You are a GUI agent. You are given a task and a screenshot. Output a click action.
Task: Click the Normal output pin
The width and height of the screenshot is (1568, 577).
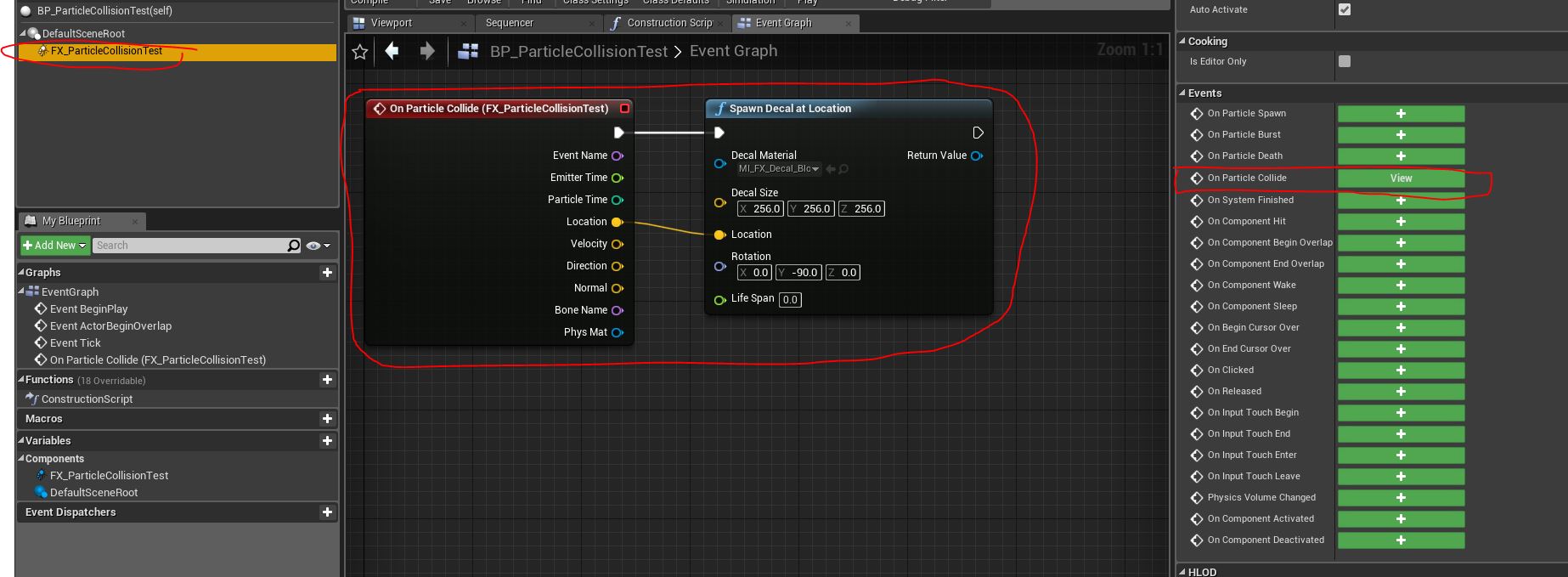(618, 288)
